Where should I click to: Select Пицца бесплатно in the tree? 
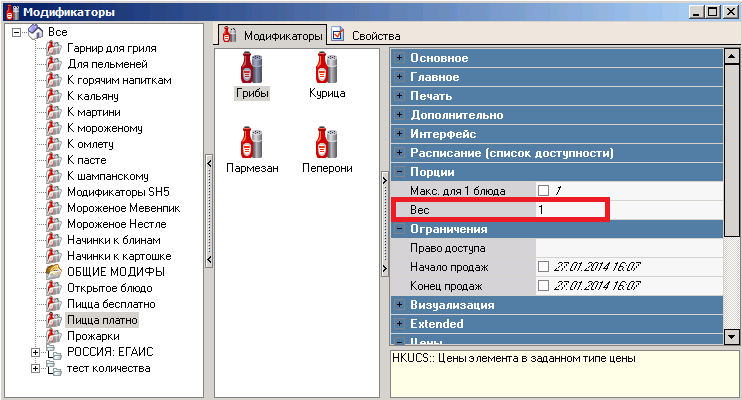110,304
